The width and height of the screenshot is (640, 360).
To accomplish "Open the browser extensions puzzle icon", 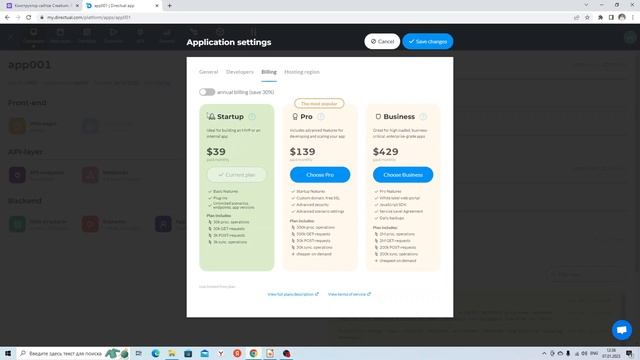I will [x=600, y=17].
